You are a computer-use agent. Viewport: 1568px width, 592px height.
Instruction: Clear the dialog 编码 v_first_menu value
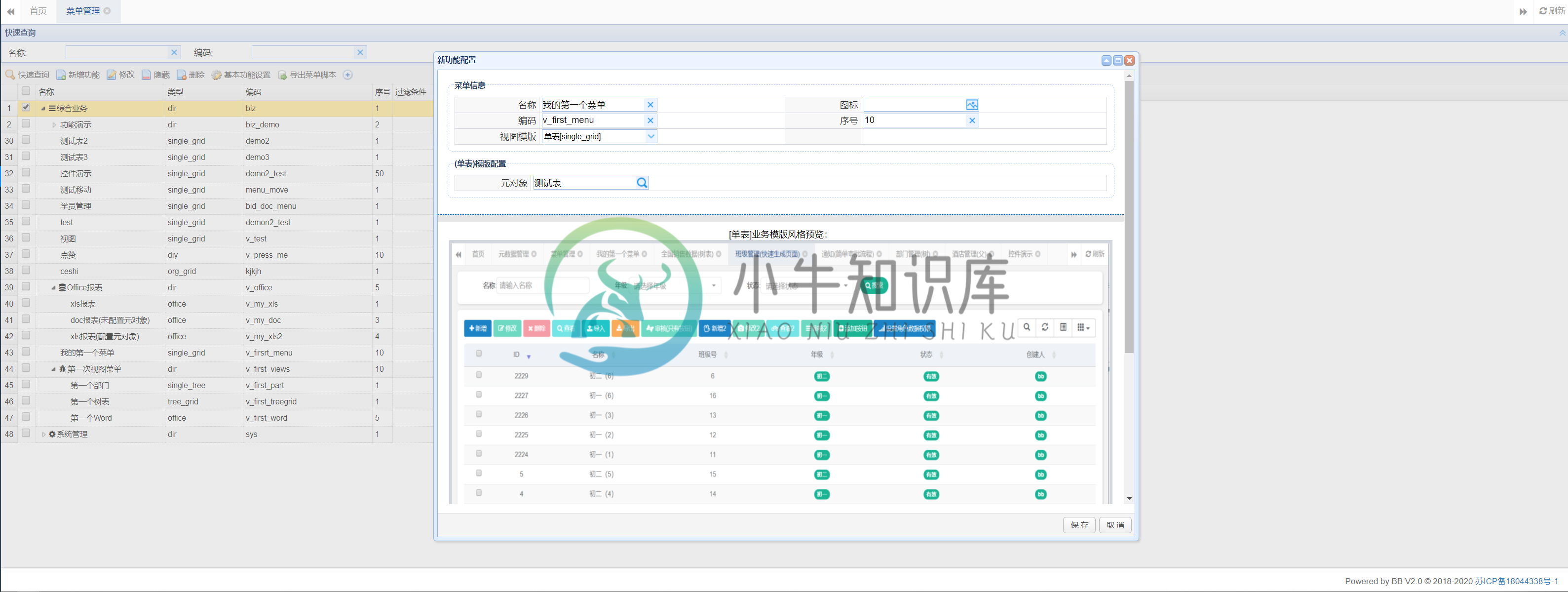point(650,120)
